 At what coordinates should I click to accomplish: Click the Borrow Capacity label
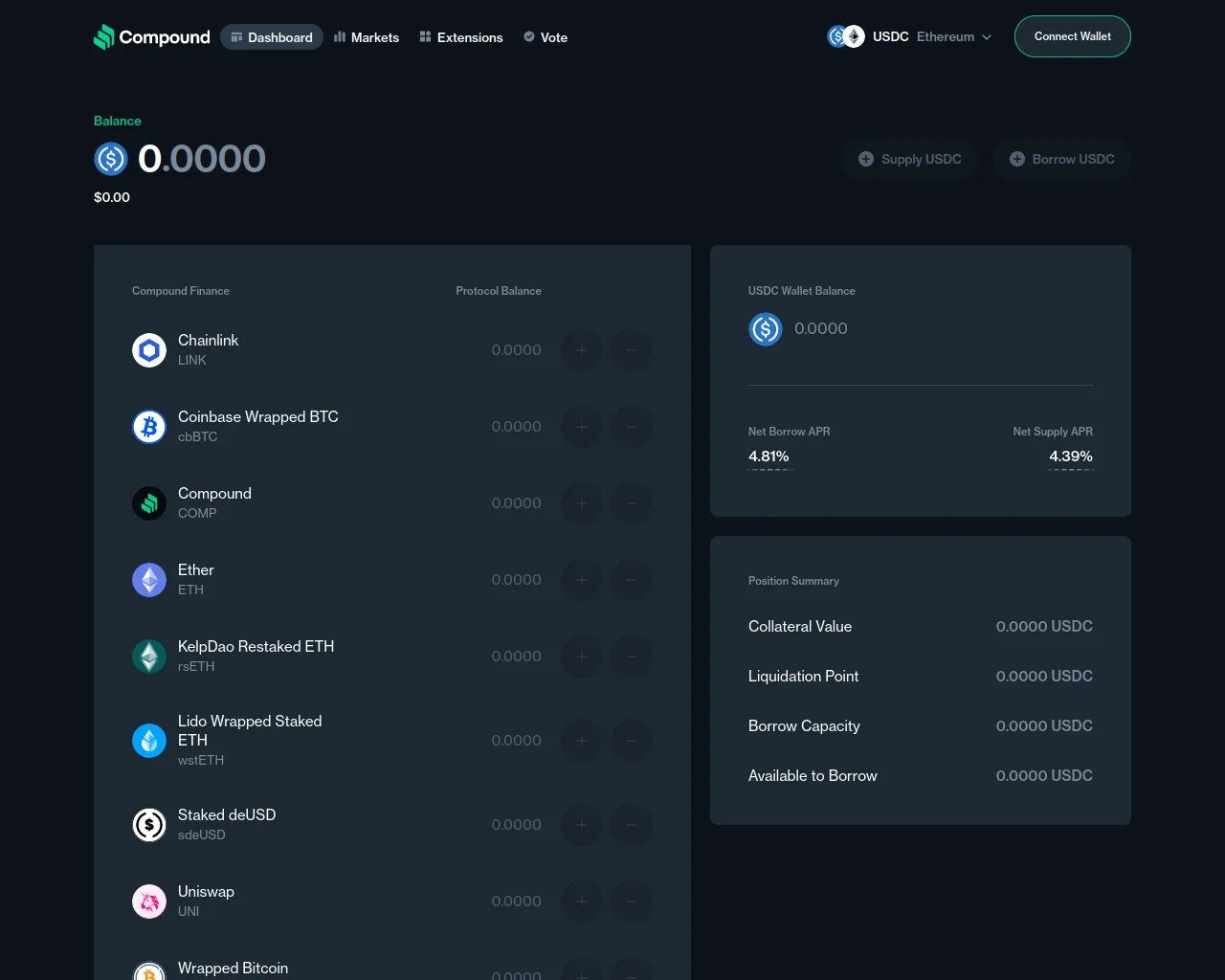click(x=804, y=726)
